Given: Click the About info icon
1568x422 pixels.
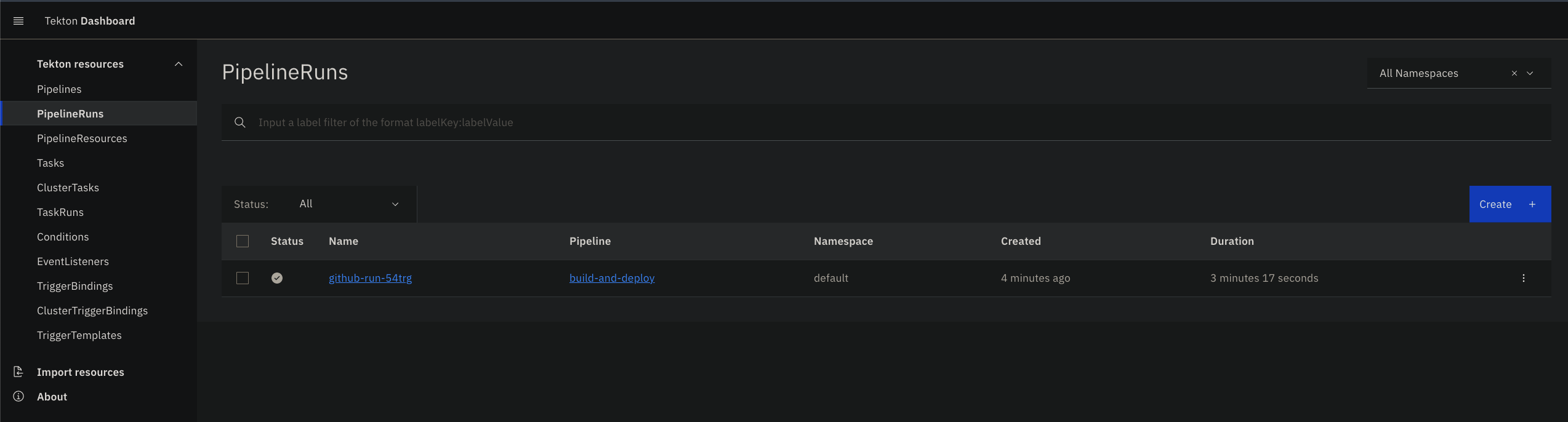Looking at the screenshot, I should [x=18, y=396].
